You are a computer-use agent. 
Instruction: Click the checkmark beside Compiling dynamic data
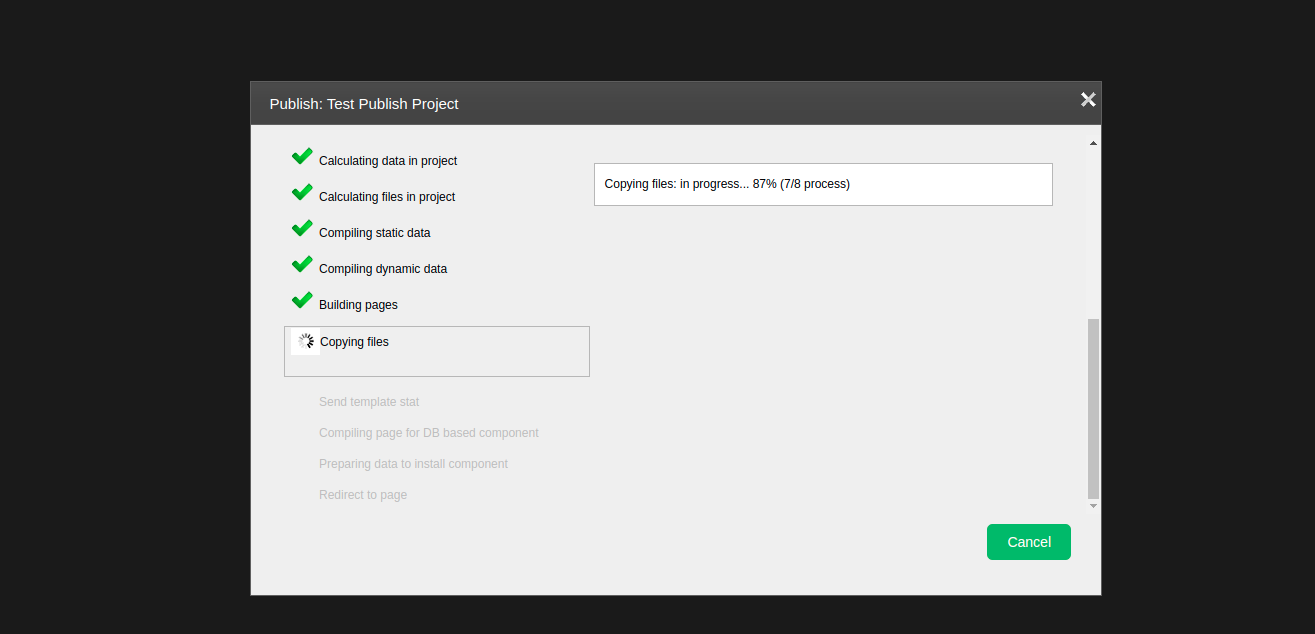(x=302, y=264)
